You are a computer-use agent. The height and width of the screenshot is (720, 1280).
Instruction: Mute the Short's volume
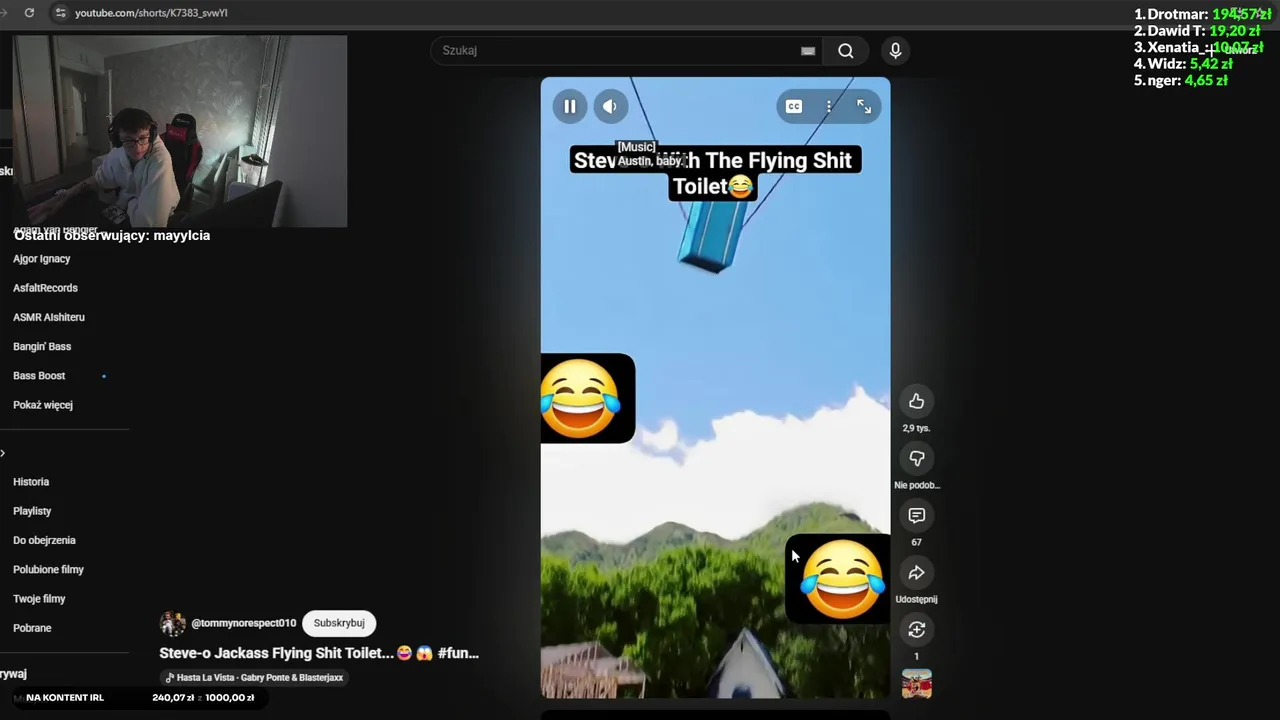(610, 107)
